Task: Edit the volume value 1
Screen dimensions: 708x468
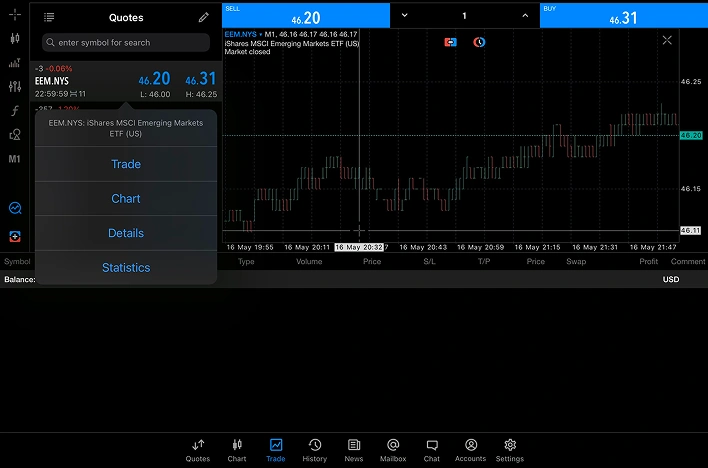Action: [x=464, y=16]
